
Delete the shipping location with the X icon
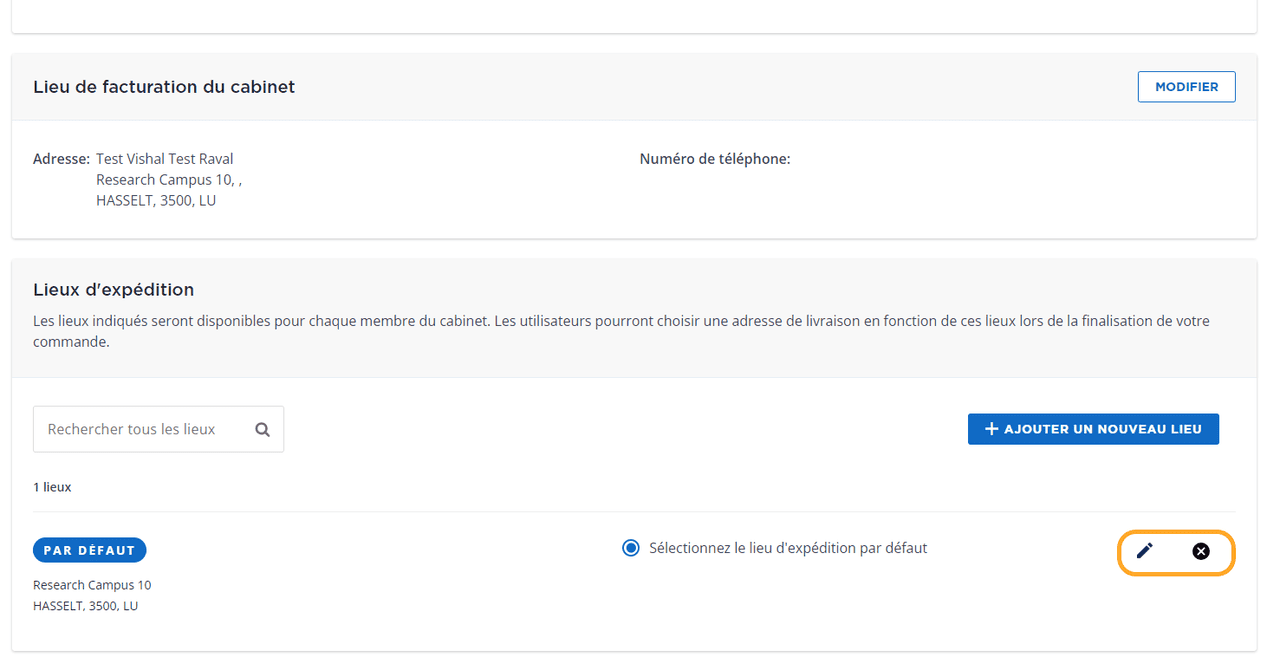[1201, 551]
